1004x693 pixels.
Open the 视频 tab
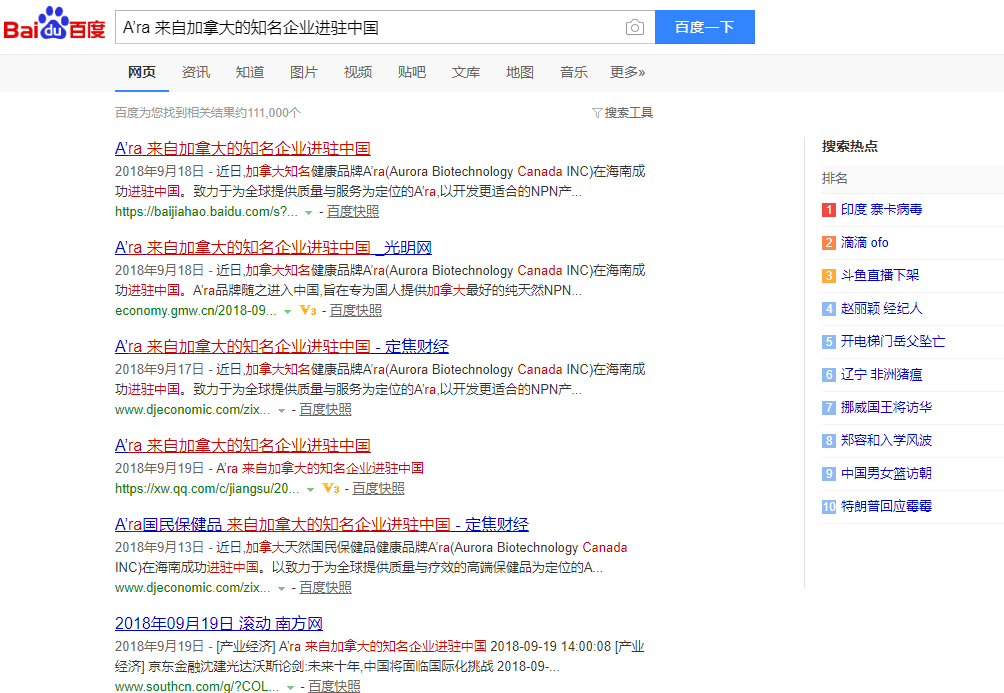click(x=357, y=72)
